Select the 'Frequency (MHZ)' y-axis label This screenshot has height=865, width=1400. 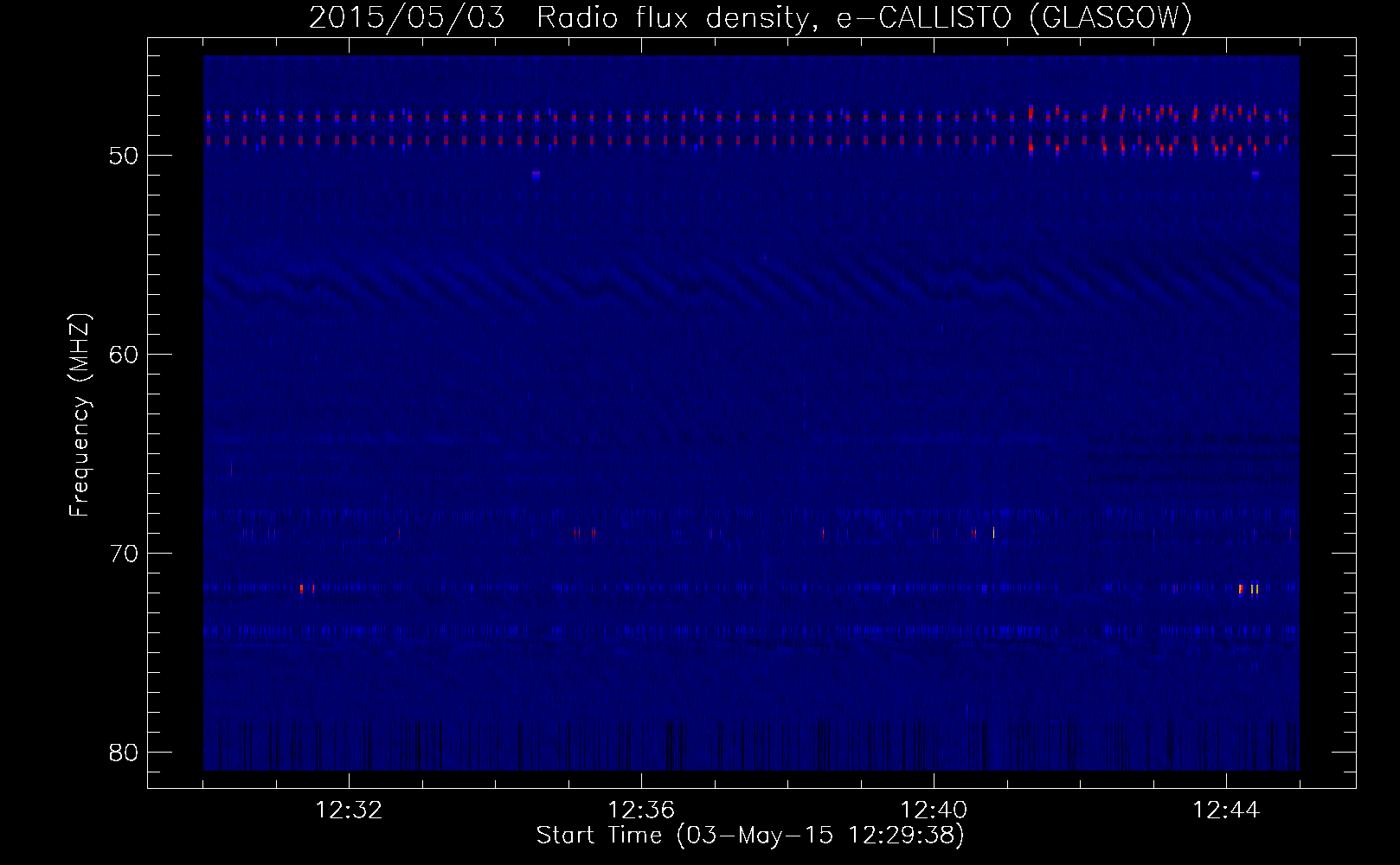point(80,415)
